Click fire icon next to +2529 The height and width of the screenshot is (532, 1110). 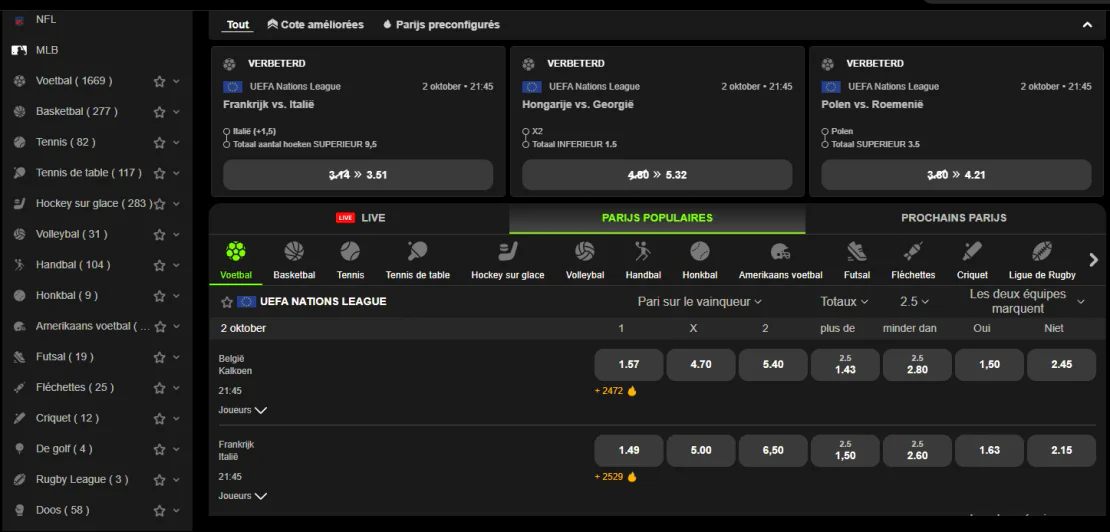pos(632,477)
